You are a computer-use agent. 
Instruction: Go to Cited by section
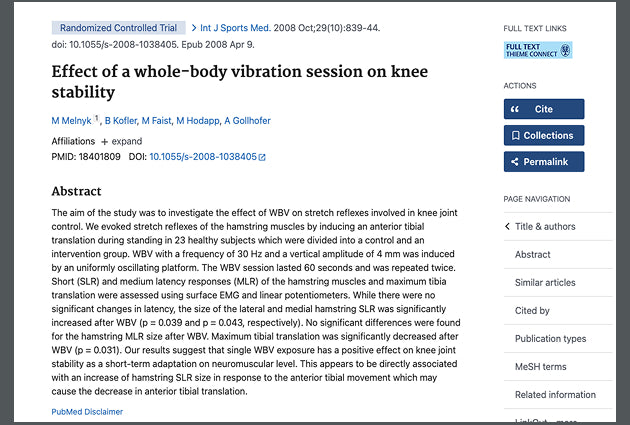click(x=532, y=311)
